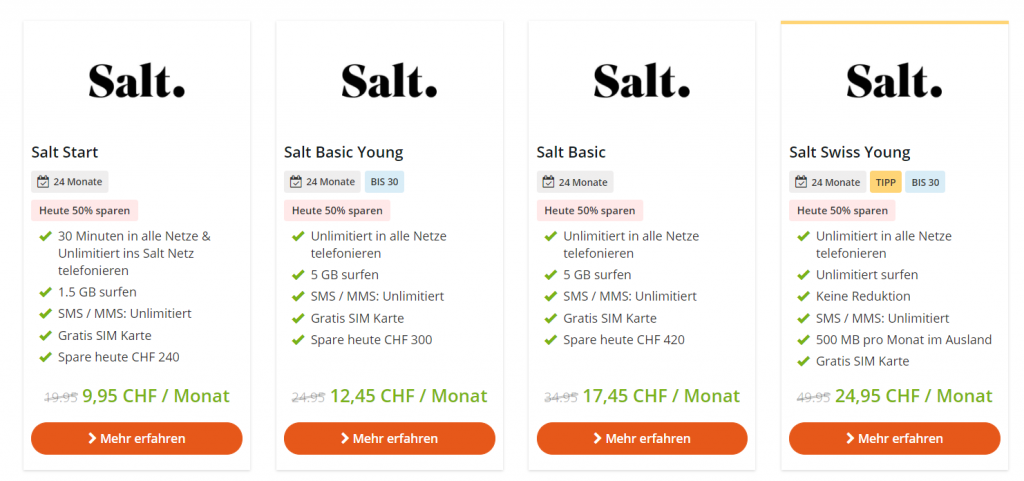Click the checkmark next to "Keine Reduktion"
The image size is (1024, 481).
click(803, 296)
